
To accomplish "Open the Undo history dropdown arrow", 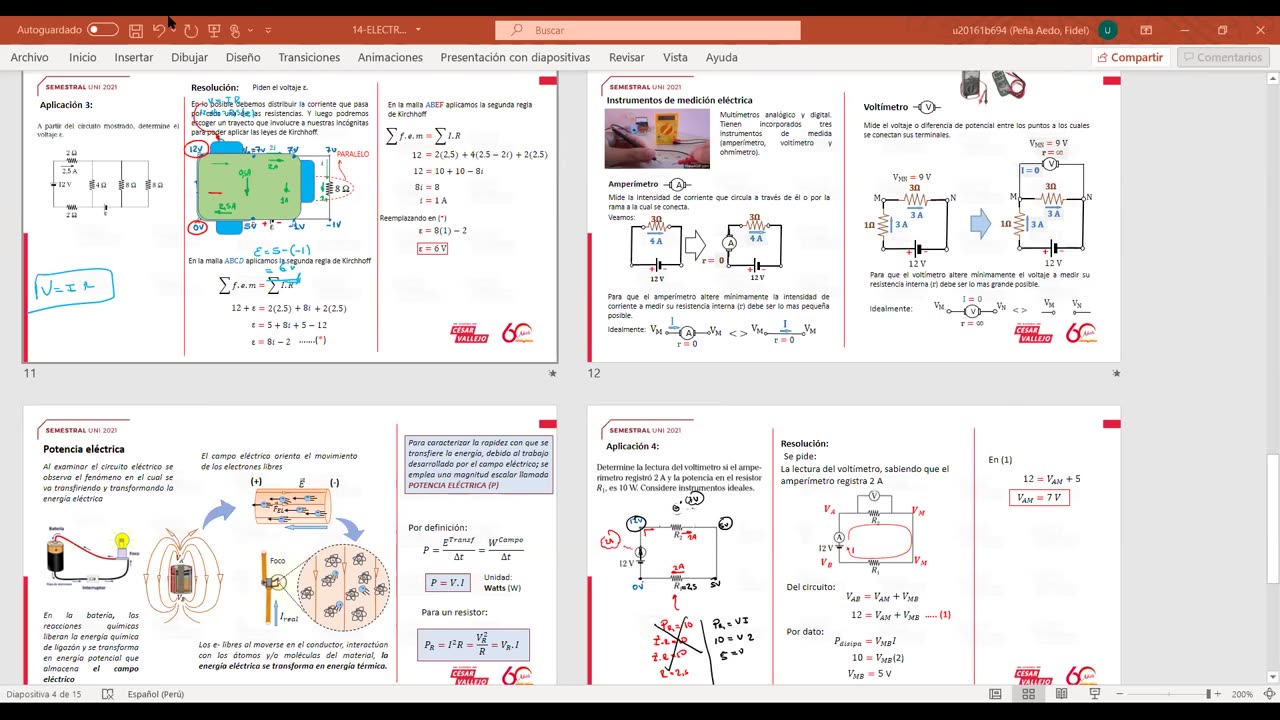I will pyautogui.click(x=173, y=30).
